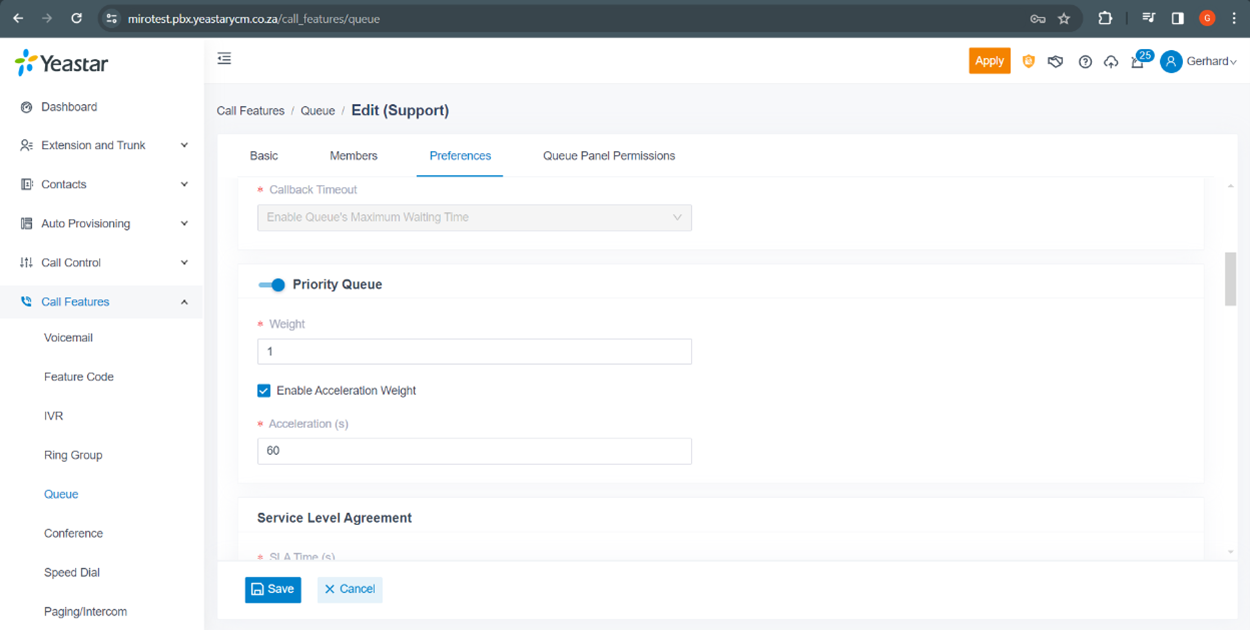Open the Gerhard user account menu

[x=1199, y=61]
